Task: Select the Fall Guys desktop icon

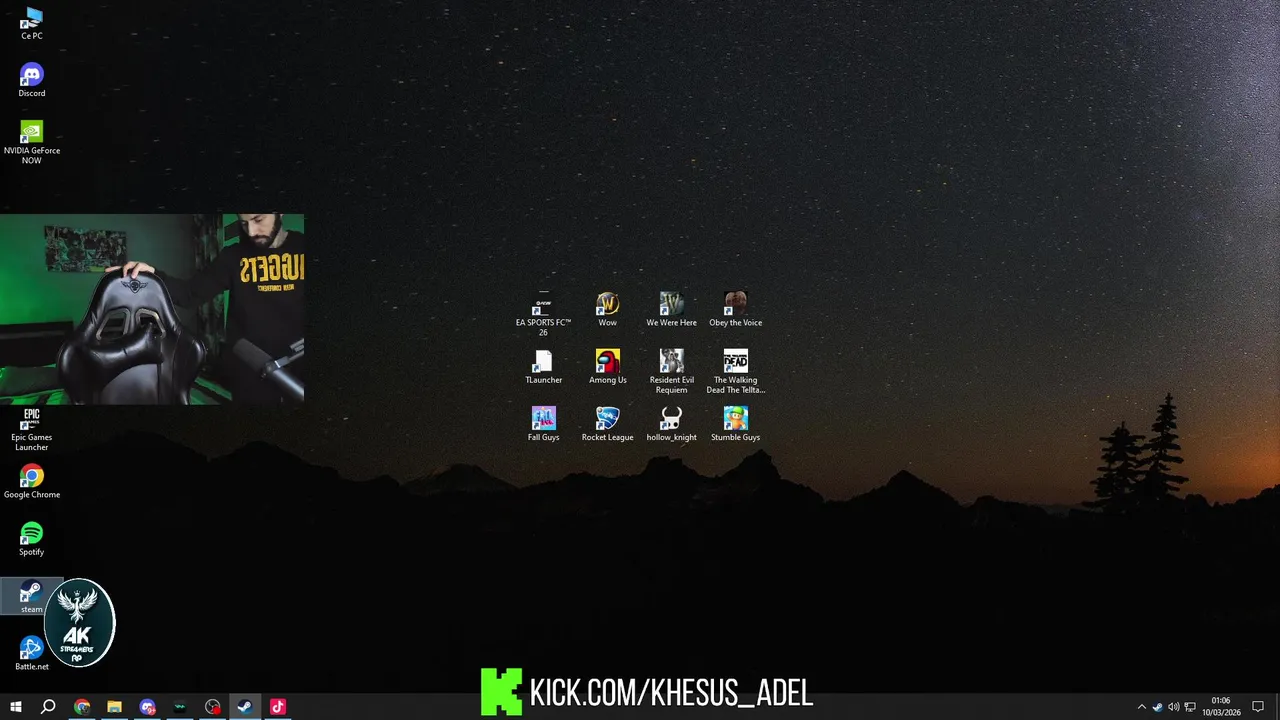Action: tap(543, 424)
